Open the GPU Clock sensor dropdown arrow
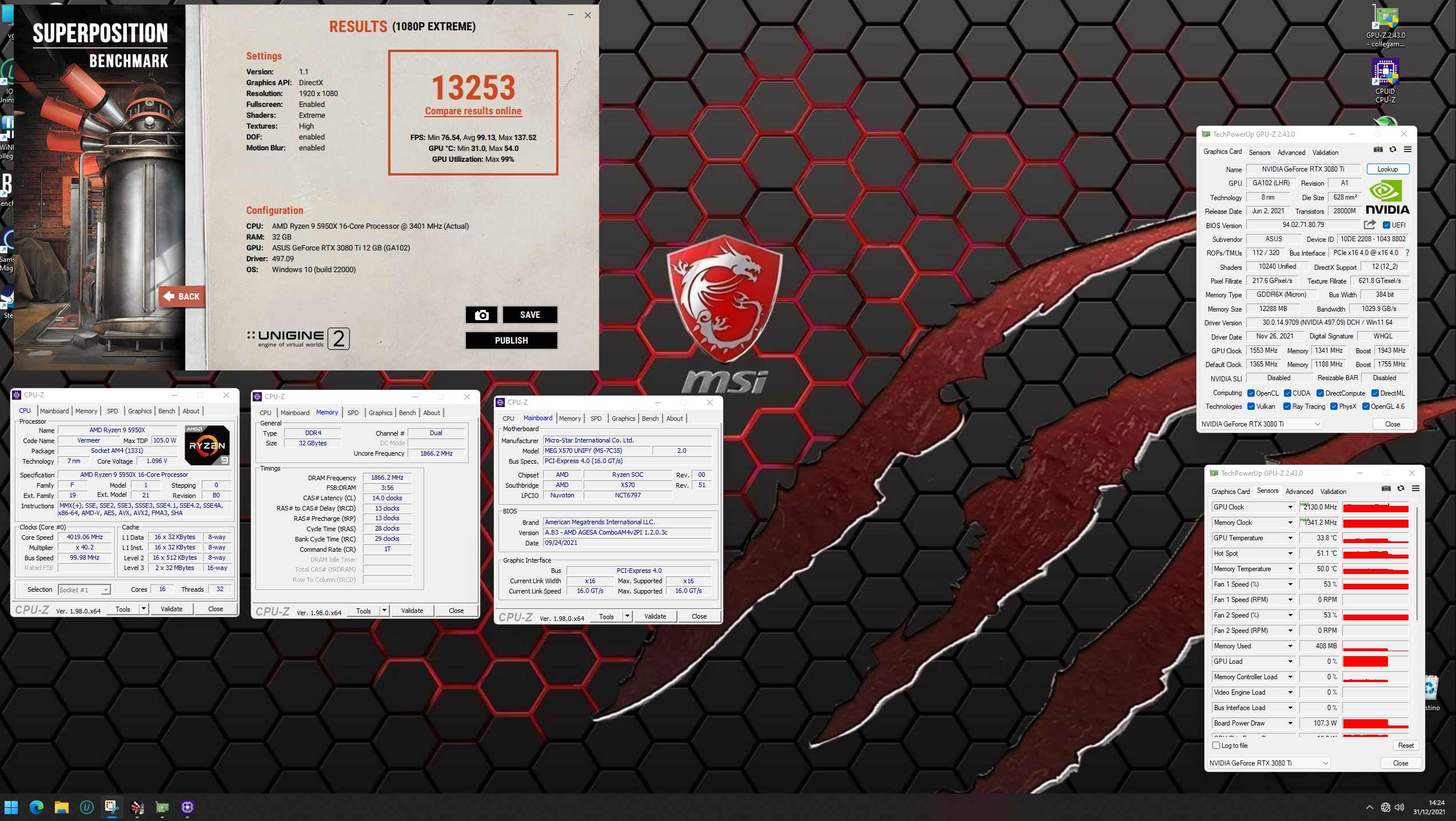This screenshot has width=1456, height=821. coord(1290,507)
